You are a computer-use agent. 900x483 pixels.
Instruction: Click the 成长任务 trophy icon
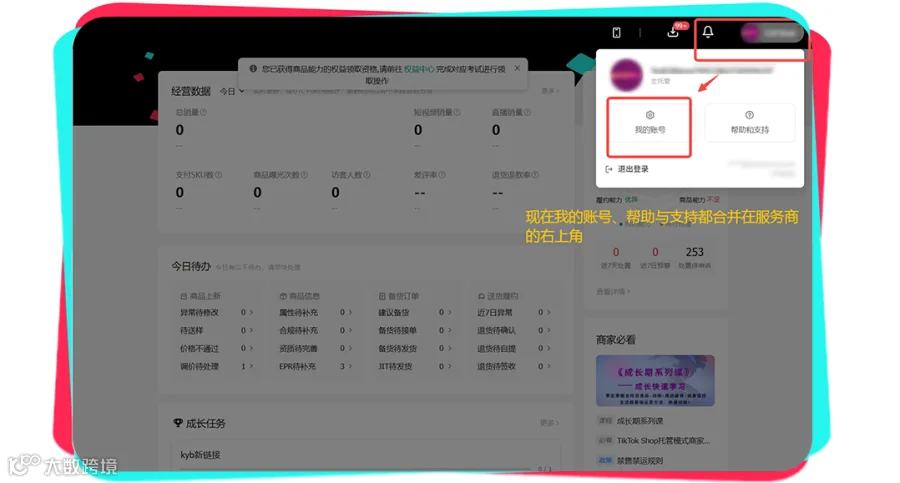click(x=178, y=423)
